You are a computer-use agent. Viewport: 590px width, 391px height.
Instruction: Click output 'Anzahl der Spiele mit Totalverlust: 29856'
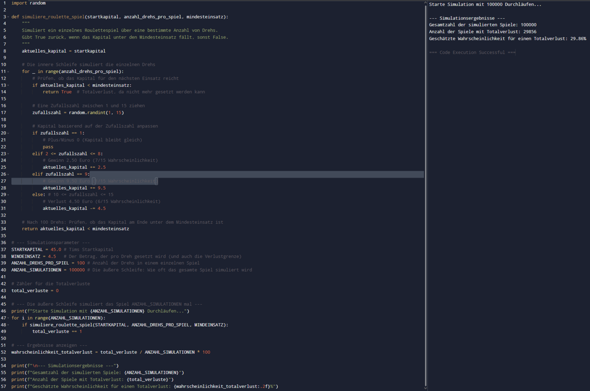483,32
